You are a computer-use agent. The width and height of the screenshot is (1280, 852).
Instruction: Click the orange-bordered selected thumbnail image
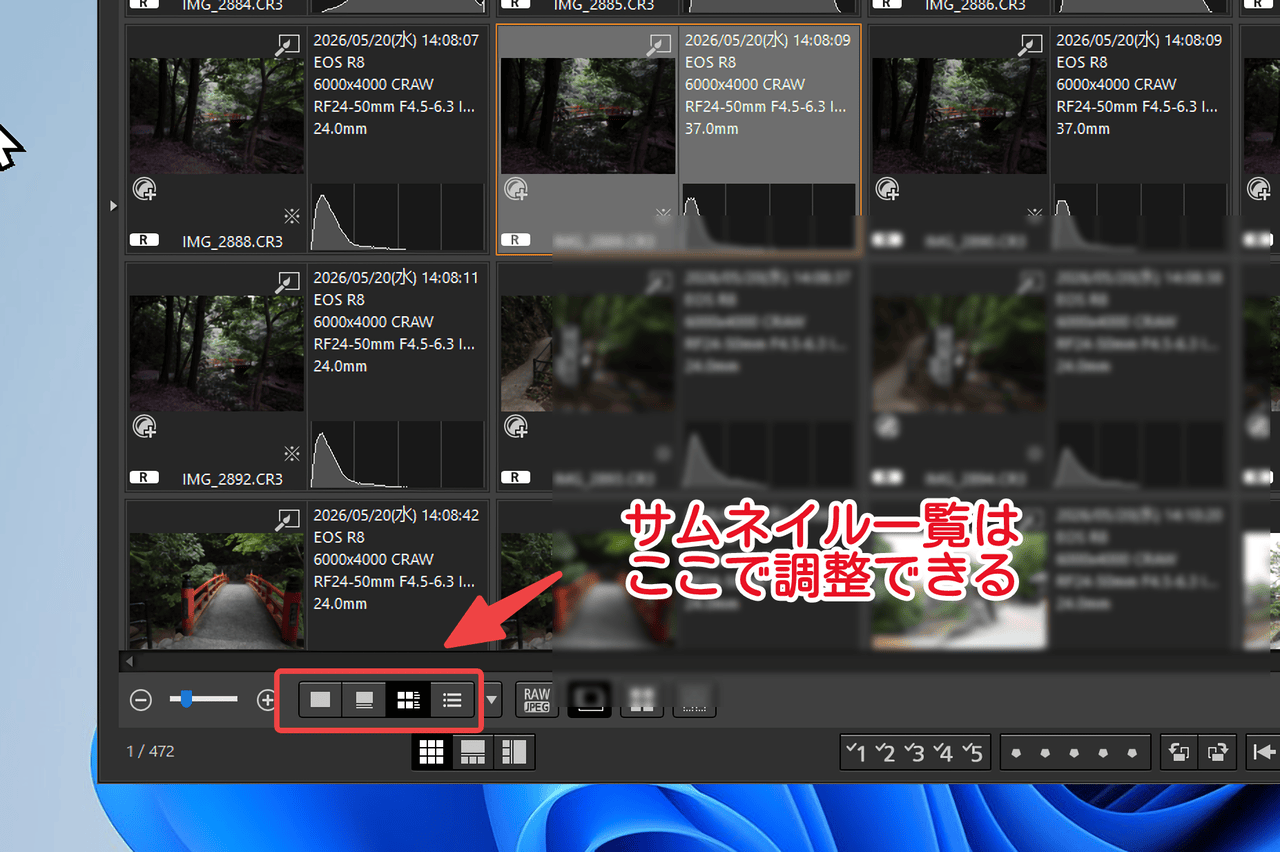pyautogui.click(x=589, y=115)
